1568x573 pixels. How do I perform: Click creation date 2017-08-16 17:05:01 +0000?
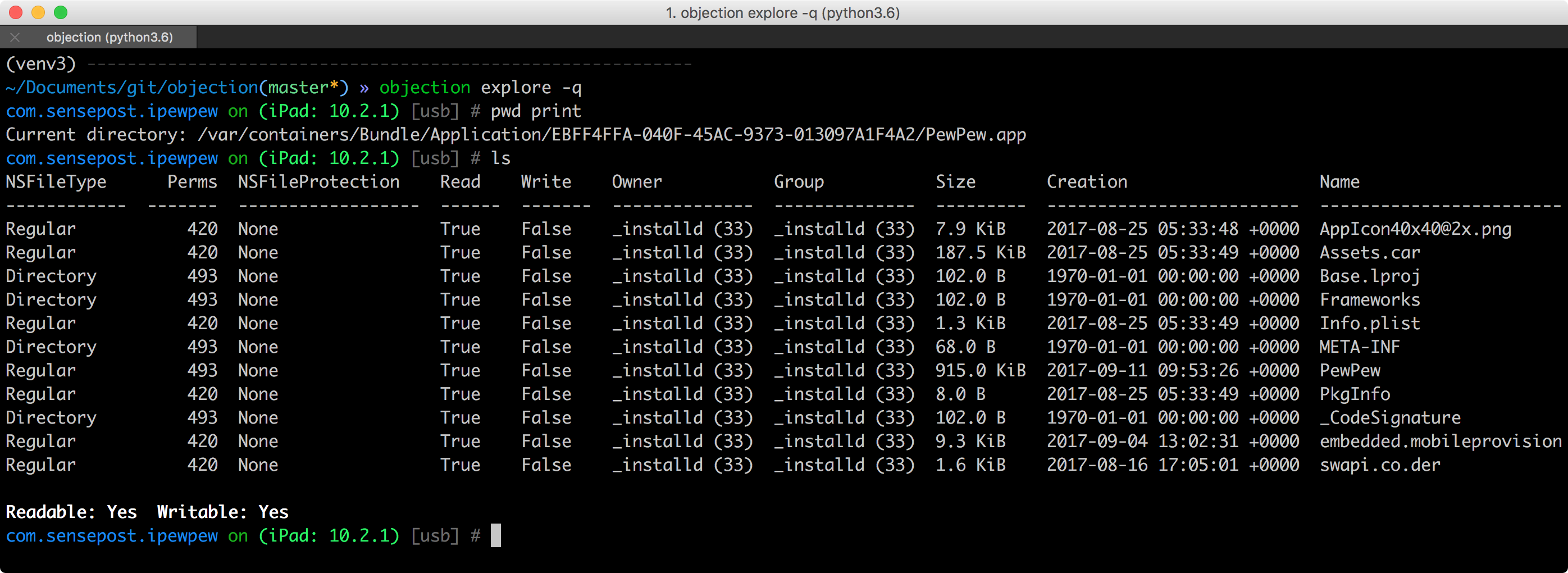[x=1172, y=465]
